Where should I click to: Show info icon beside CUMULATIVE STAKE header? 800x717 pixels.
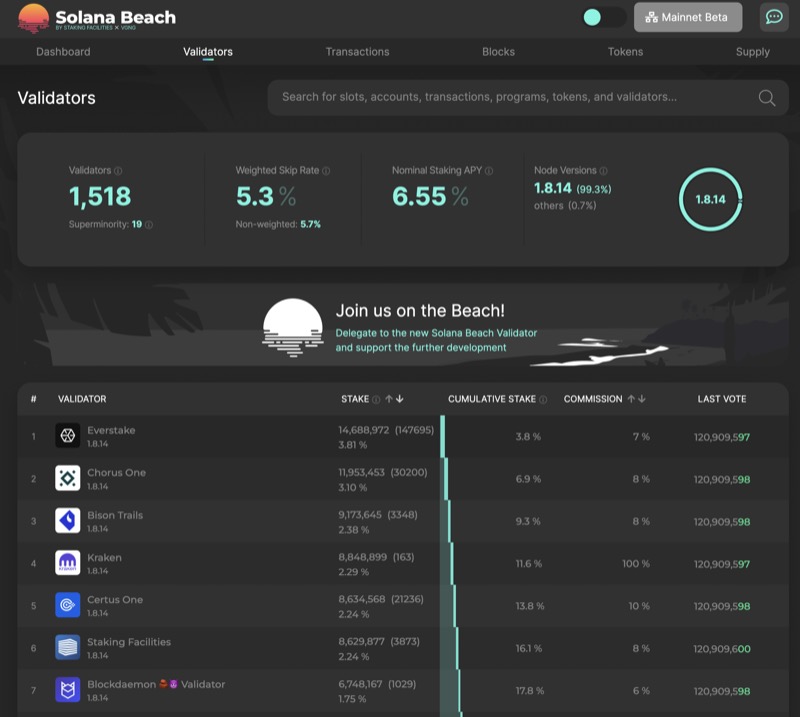[543, 400]
